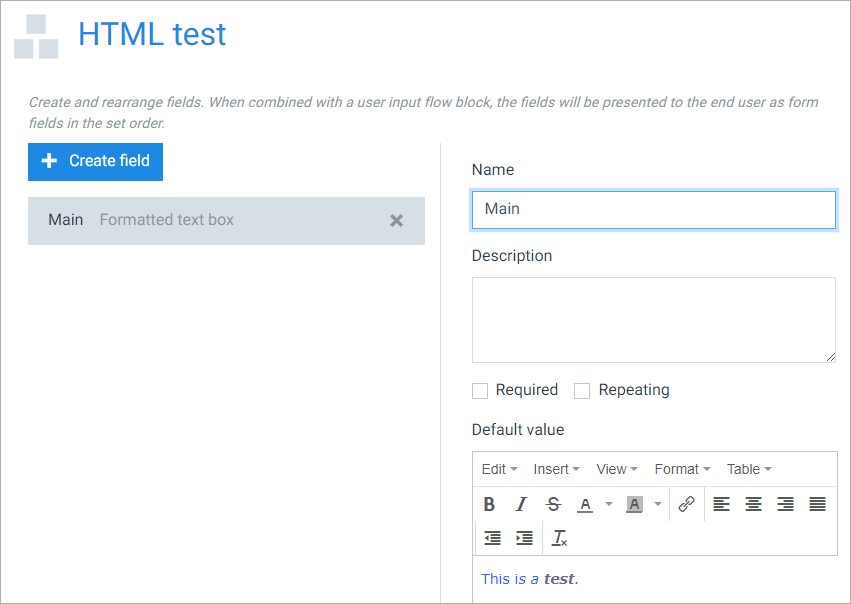Select the Main formatted text box field
The image size is (851, 604).
point(226,221)
